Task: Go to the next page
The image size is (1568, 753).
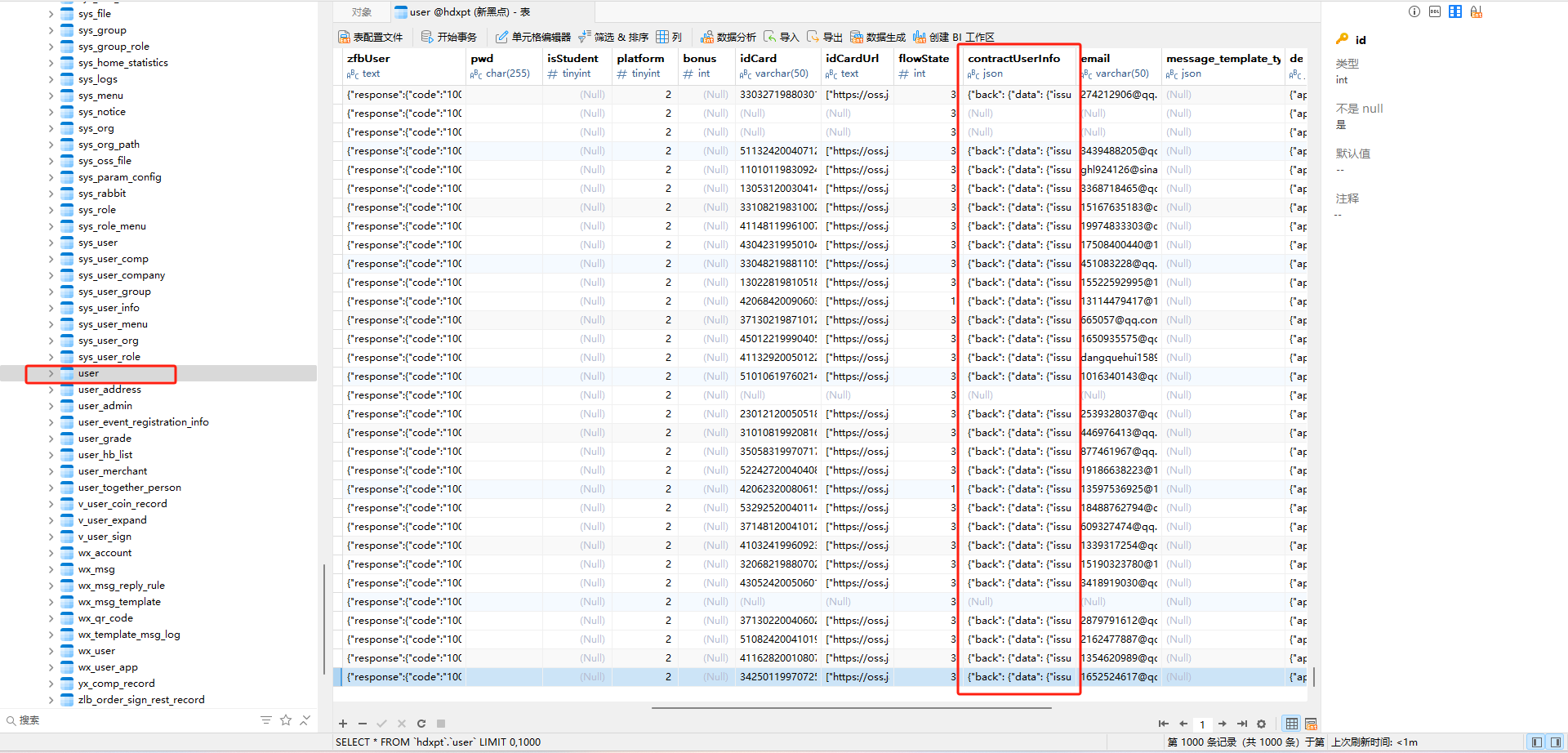Action: point(1223,724)
